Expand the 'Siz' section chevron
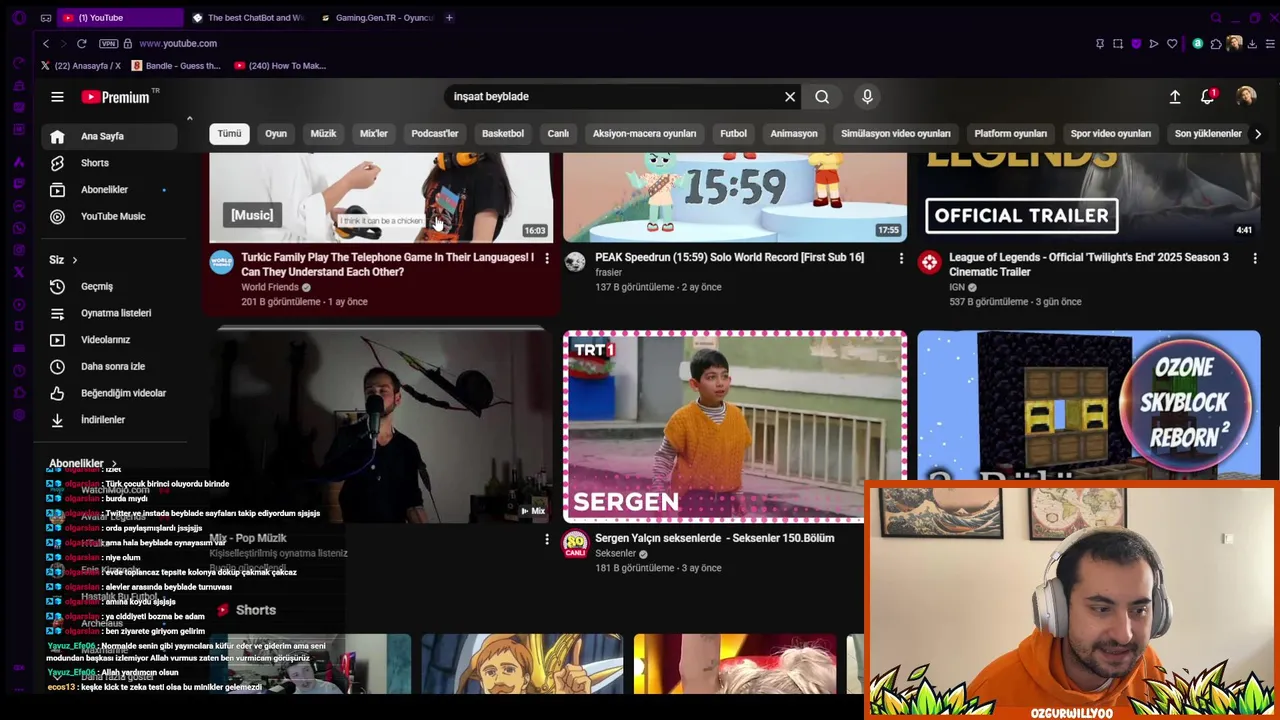Viewport: 1280px width, 720px height. click(x=74, y=260)
